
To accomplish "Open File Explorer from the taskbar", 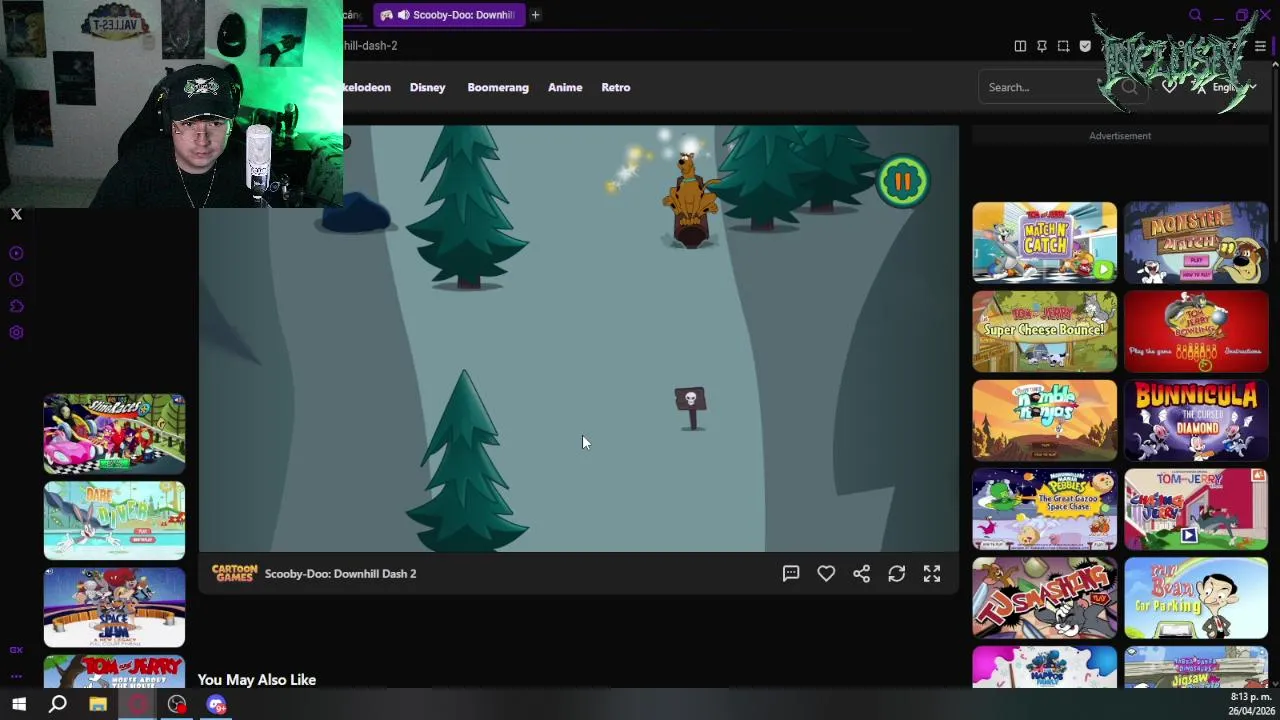I will [x=98, y=704].
